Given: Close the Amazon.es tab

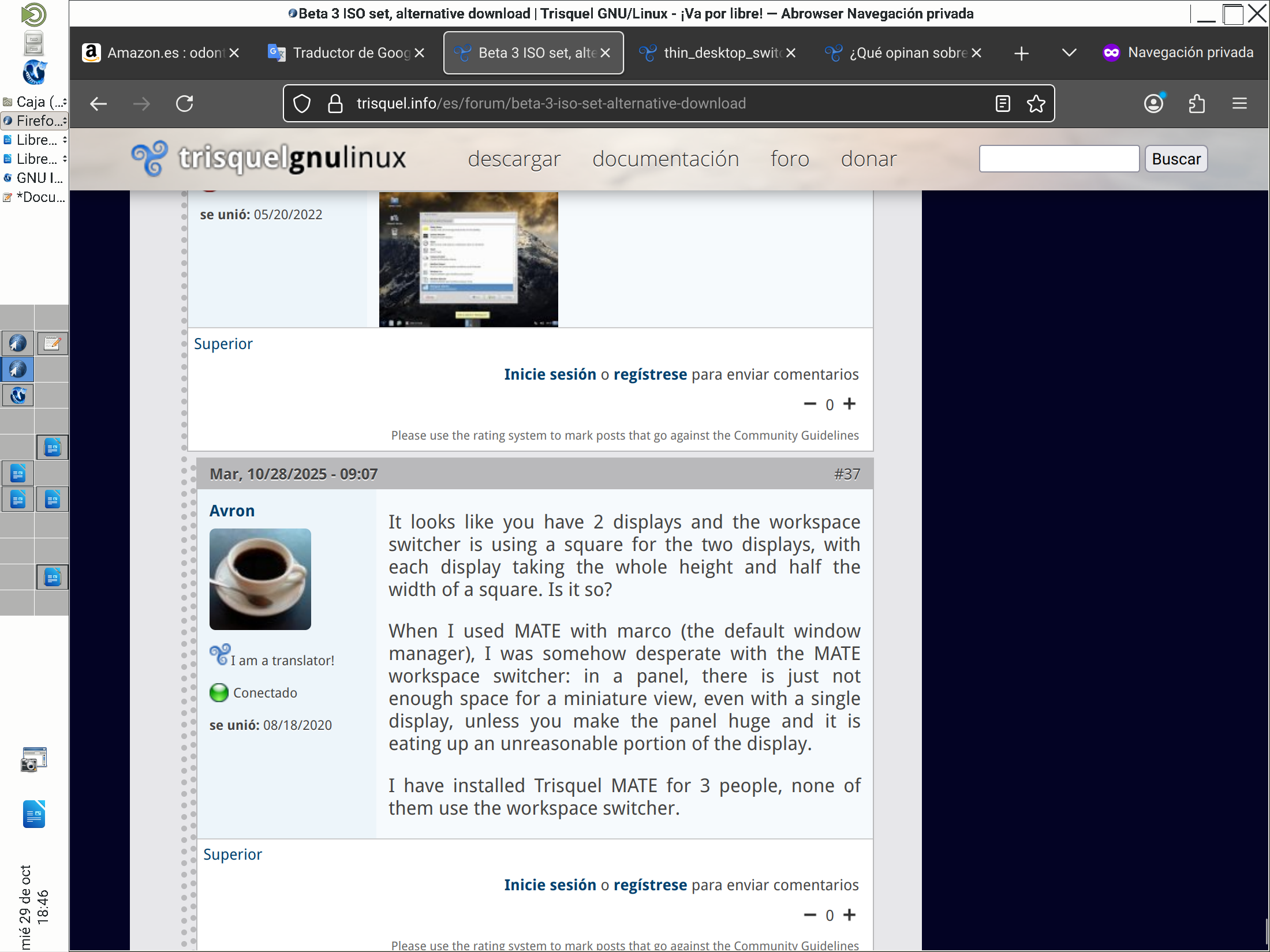Looking at the screenshot, I should click(x=234, y=53).
